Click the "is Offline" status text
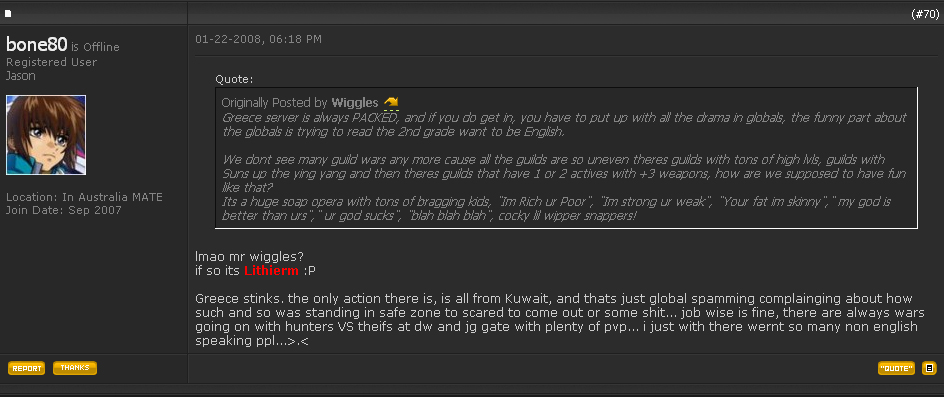The height and width of the screenshot is (397, 944). (x=95, y=47)
